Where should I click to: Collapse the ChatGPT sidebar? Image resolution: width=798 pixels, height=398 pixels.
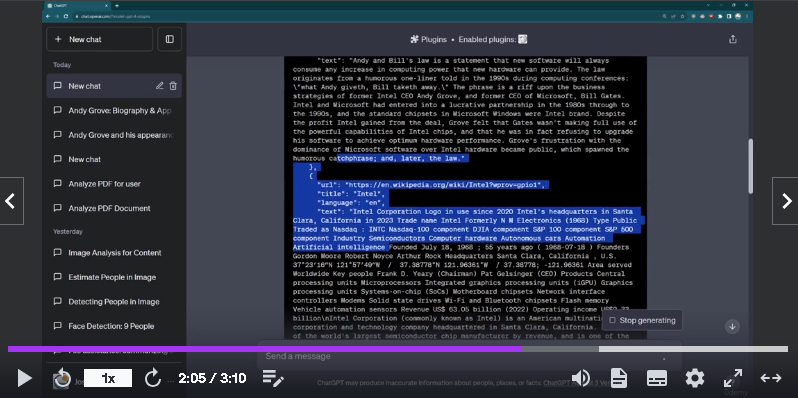tap(169, 39)
